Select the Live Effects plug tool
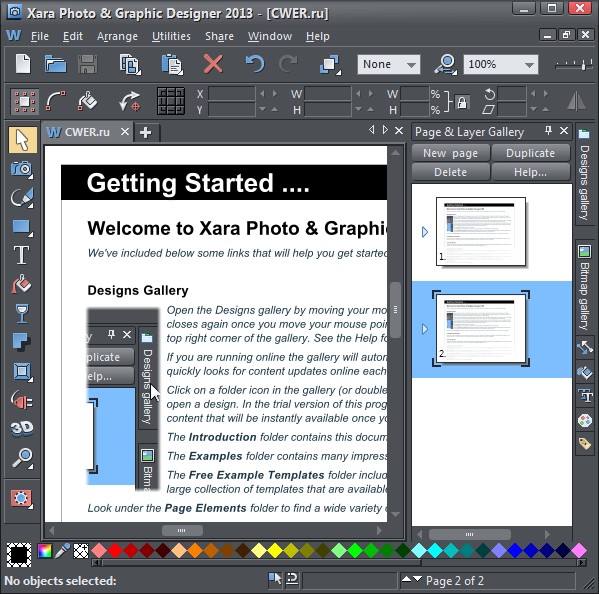The height and width of the screenshot is (594, 599). click(22, 400)
